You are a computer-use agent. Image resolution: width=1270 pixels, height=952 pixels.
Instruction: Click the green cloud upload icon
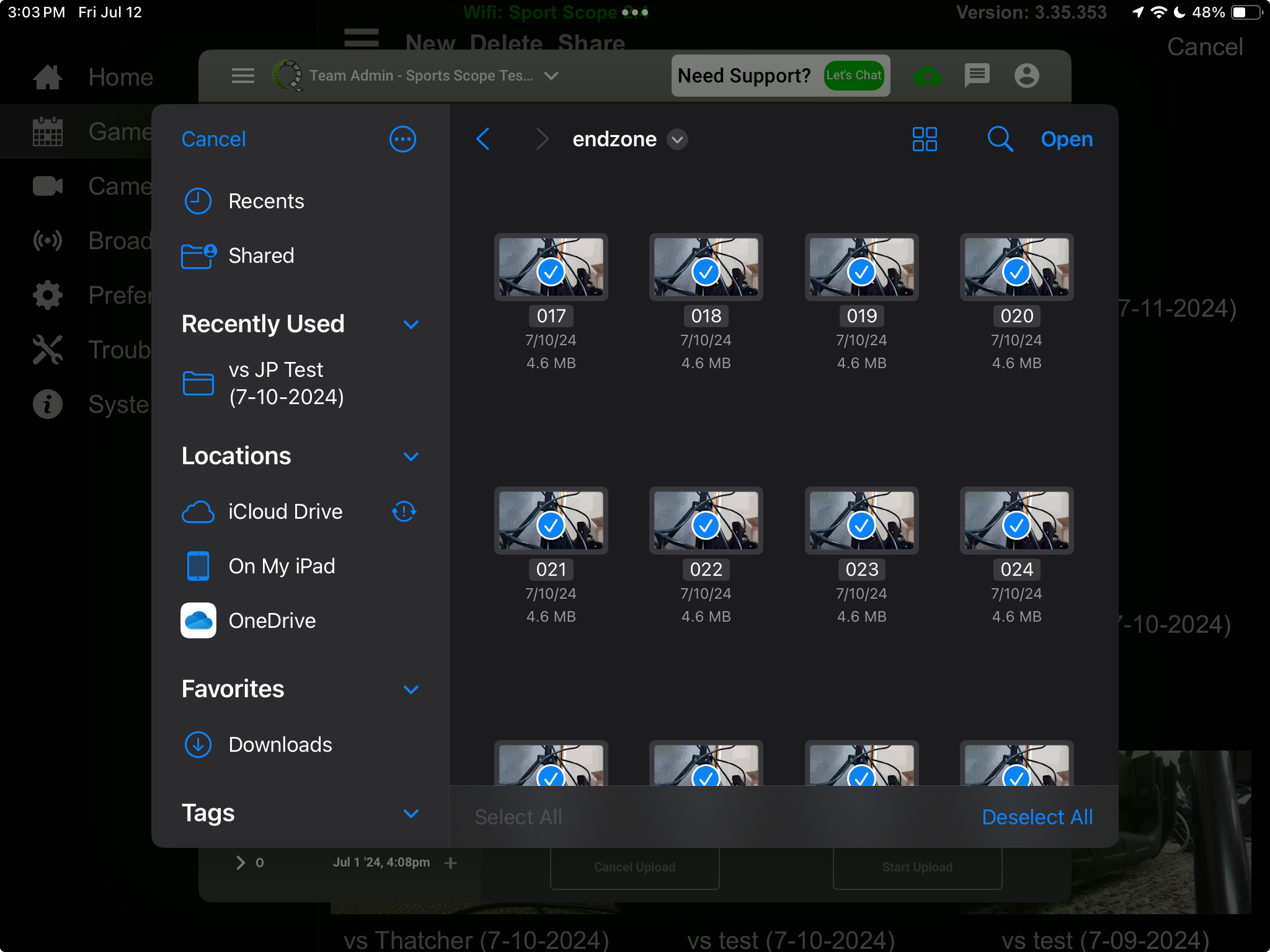point(927,76)
